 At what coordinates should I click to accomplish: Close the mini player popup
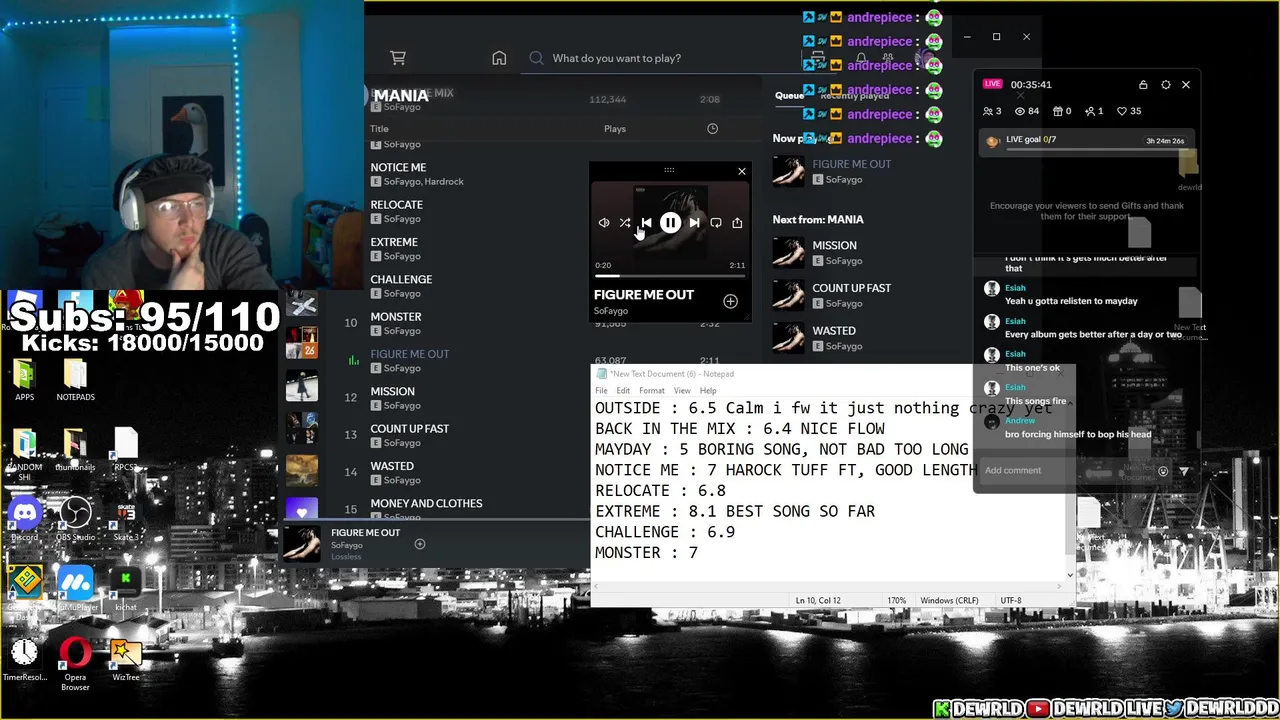741,172
